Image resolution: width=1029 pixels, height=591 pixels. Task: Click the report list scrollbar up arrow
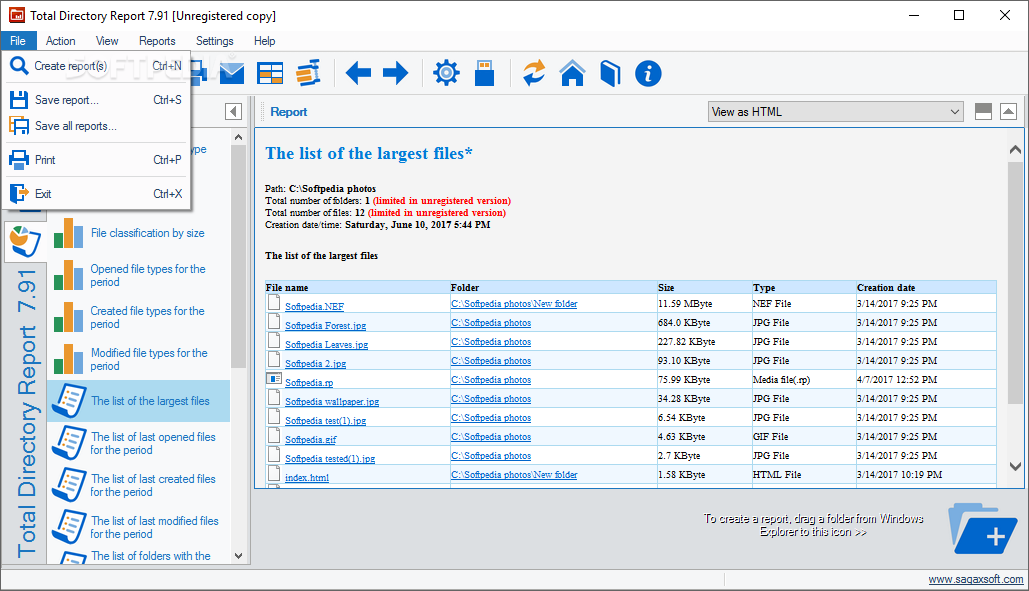click(x=238, y=137)
